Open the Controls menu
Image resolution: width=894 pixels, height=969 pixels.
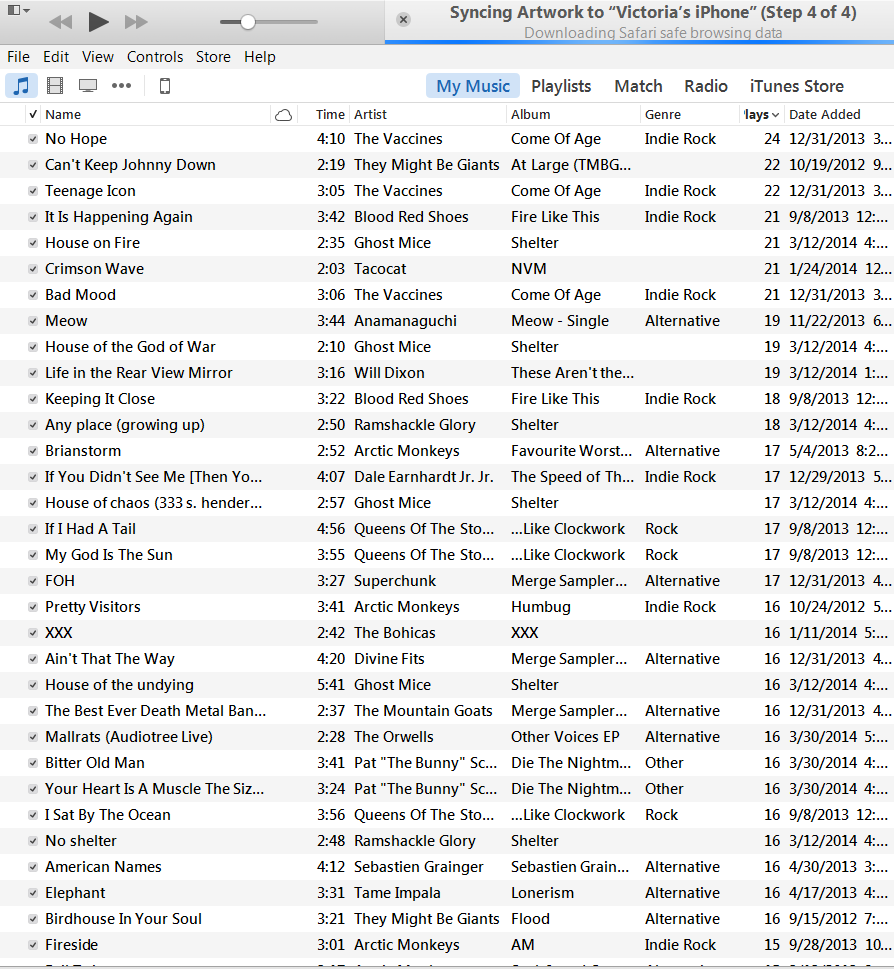(155, 57)
